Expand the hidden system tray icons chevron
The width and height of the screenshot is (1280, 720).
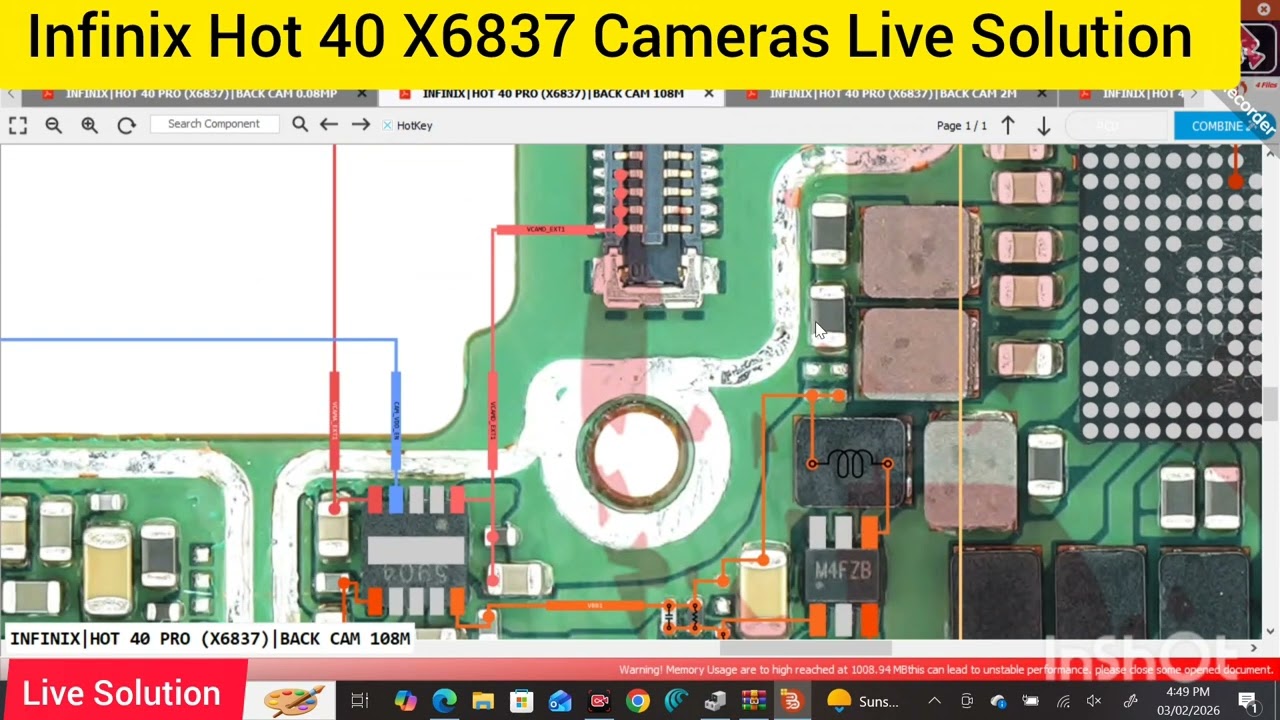pos(934,701)
